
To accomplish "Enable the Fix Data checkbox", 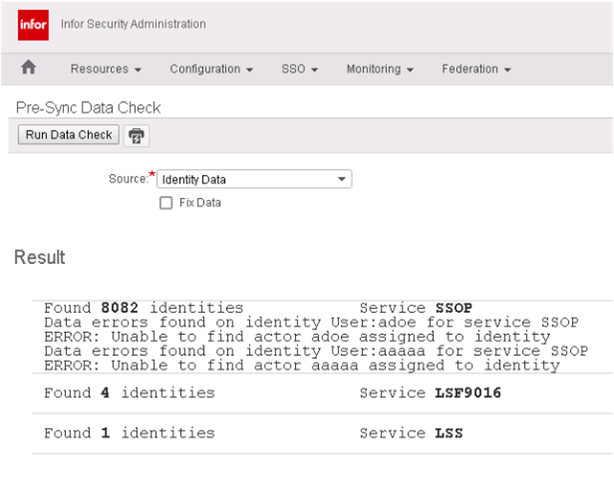I will click(x=166, y=203).
